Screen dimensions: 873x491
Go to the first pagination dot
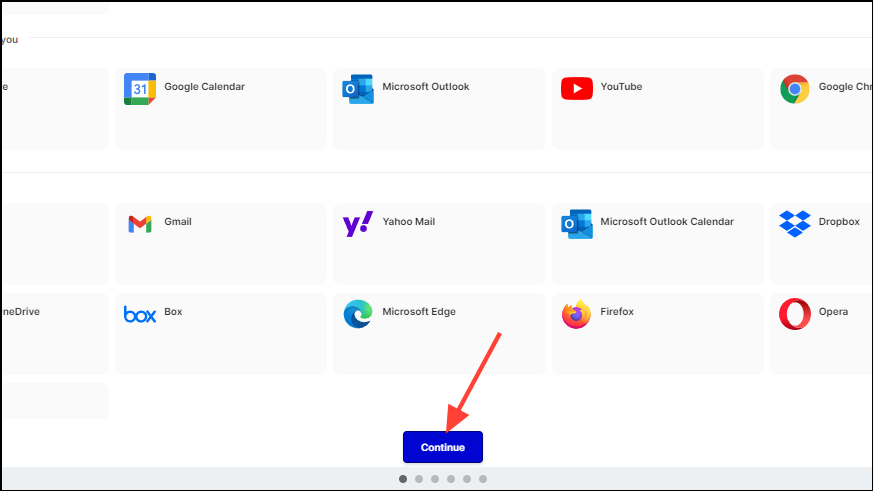(x=403, y=479)
